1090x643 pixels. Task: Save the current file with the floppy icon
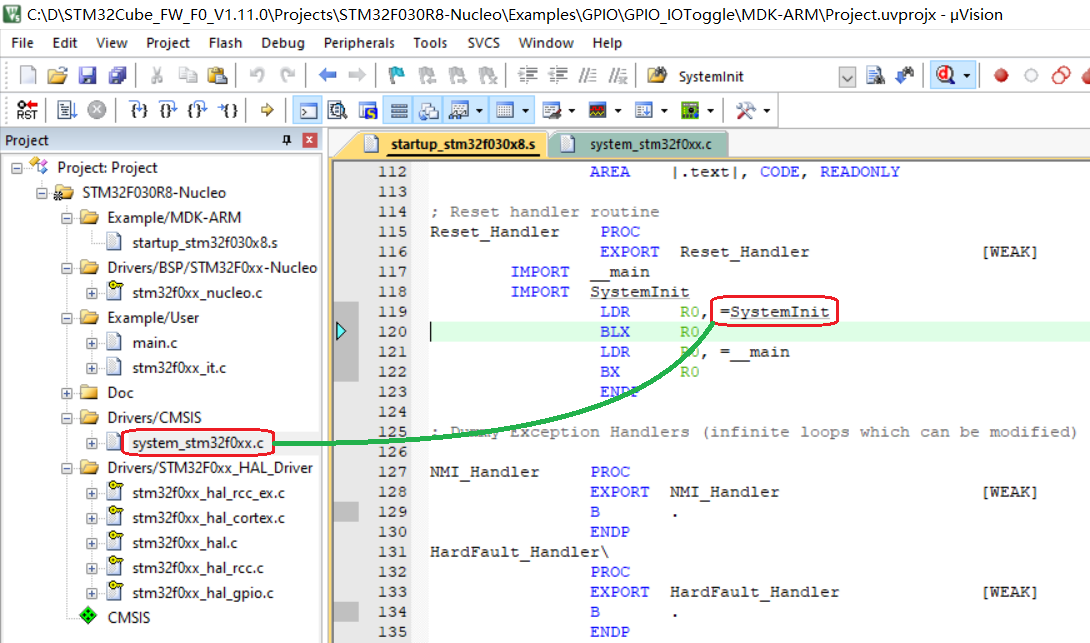(87, 75)
